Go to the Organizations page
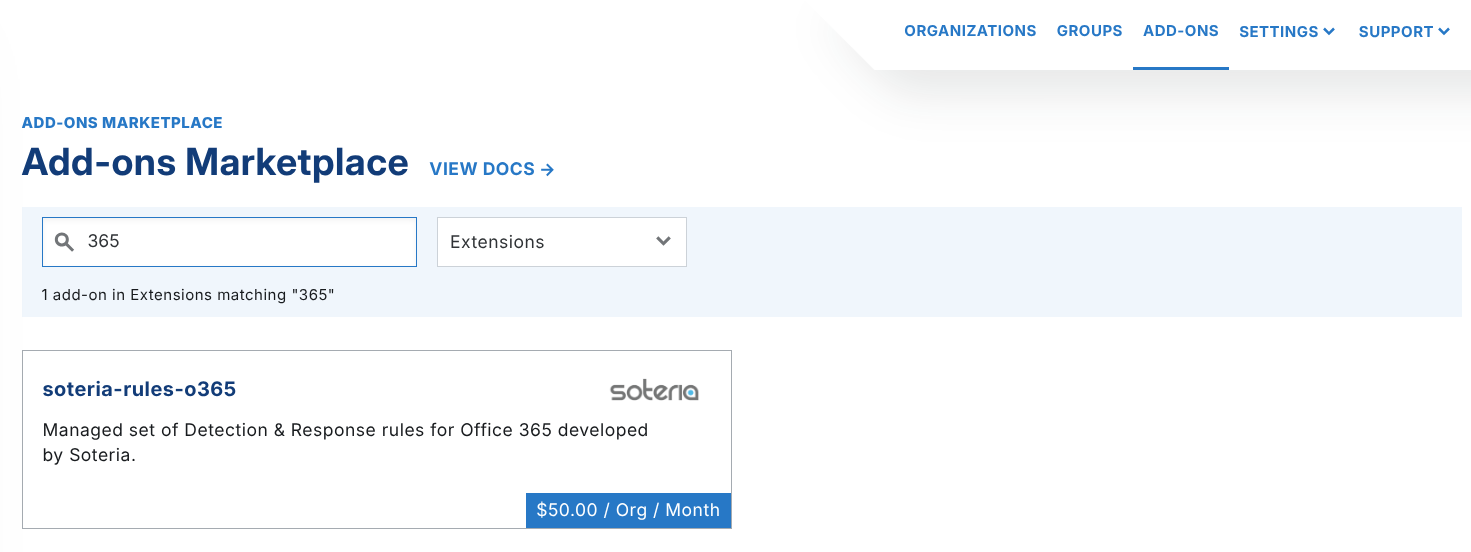Image resolution: width=1471 pixels, height=552 pixels. (970, 31)
